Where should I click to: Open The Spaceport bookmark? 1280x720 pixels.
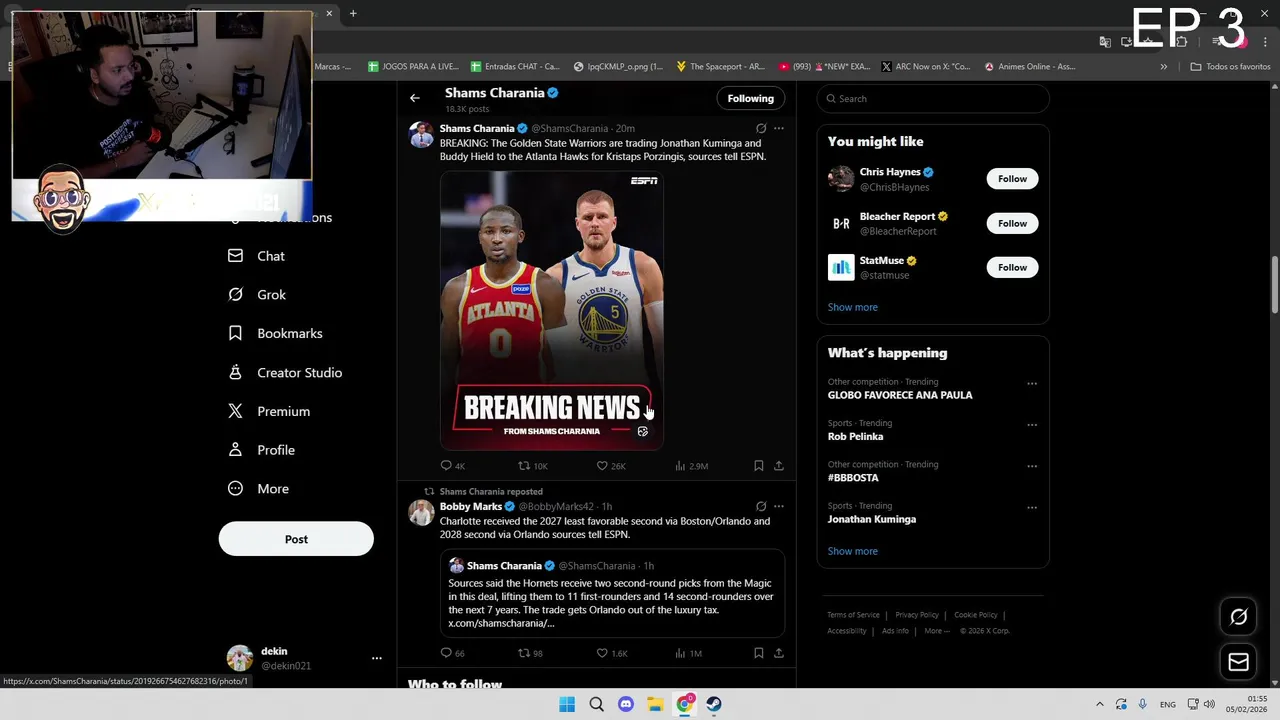pos(720,67)
